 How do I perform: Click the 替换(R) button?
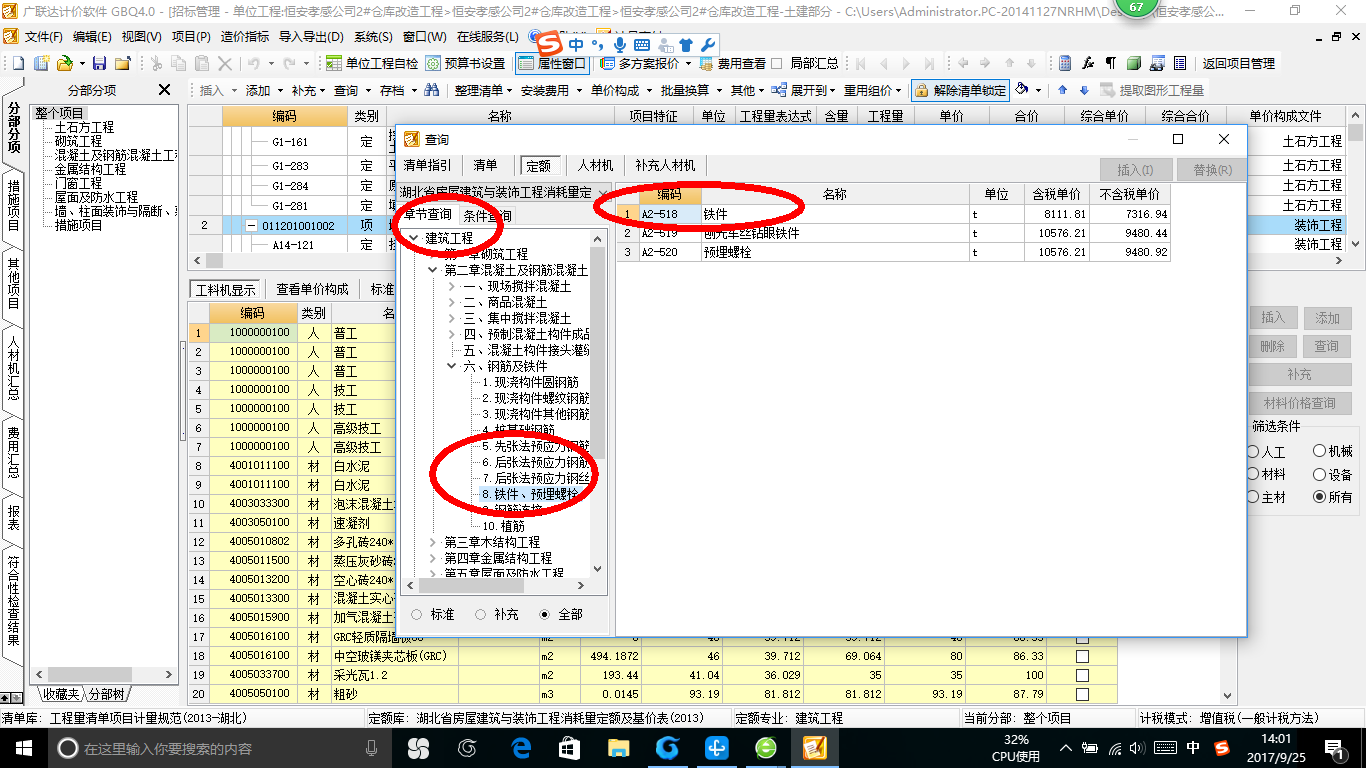(1211, 170)
